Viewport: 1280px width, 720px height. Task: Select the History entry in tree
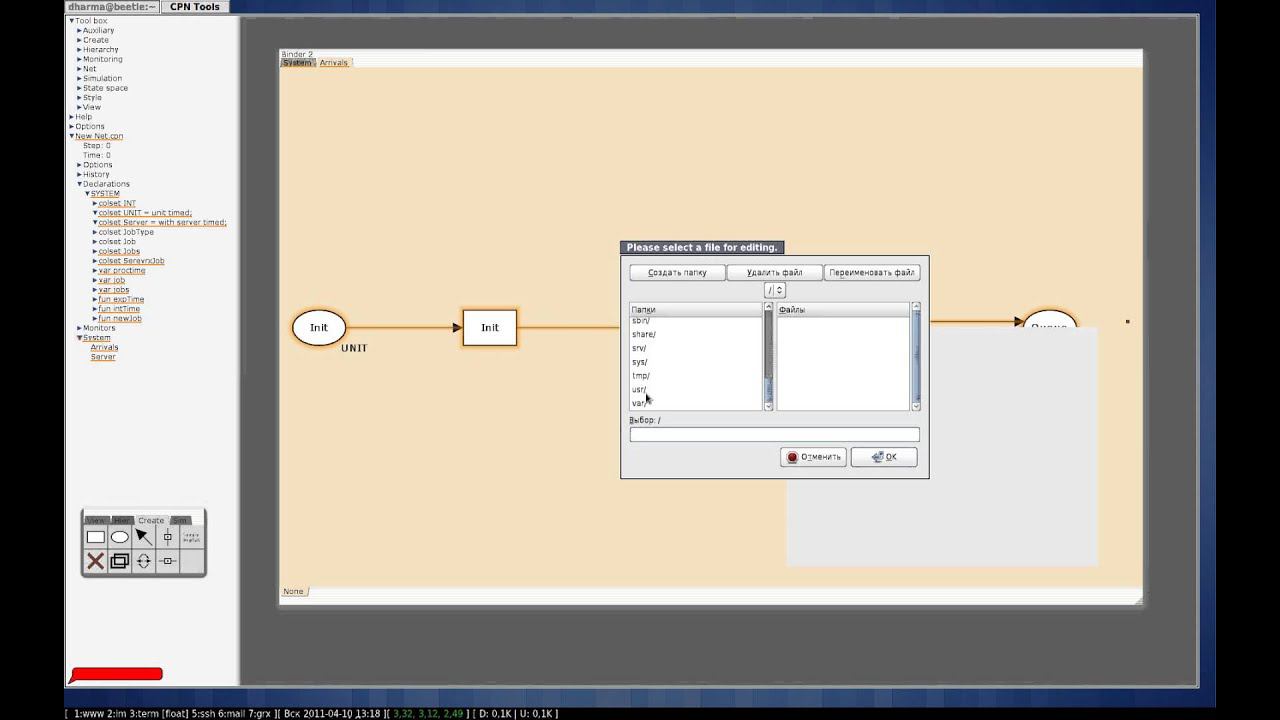coord(96,175)
